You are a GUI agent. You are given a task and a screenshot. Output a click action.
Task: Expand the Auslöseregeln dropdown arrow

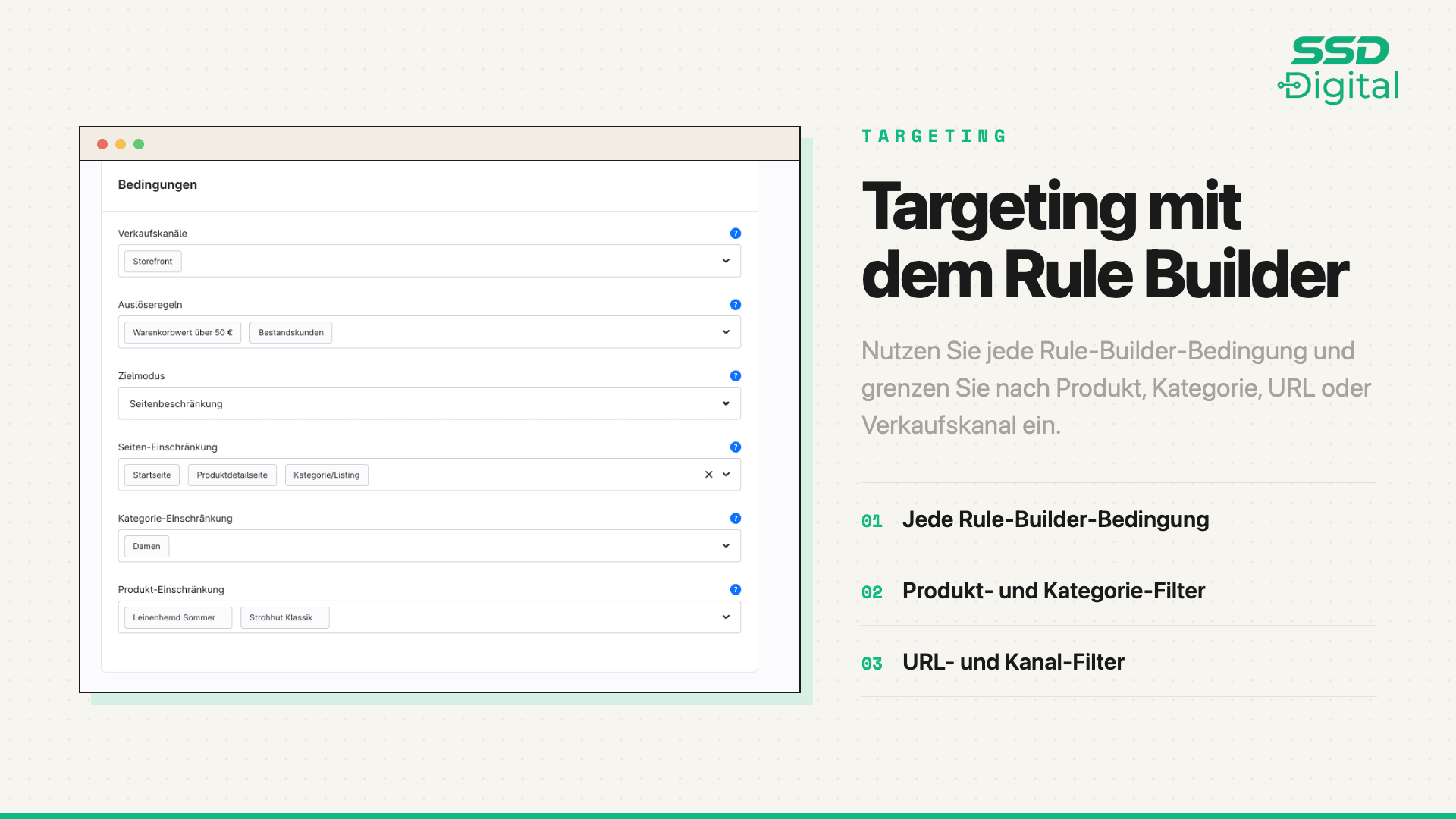click(726, 332)
